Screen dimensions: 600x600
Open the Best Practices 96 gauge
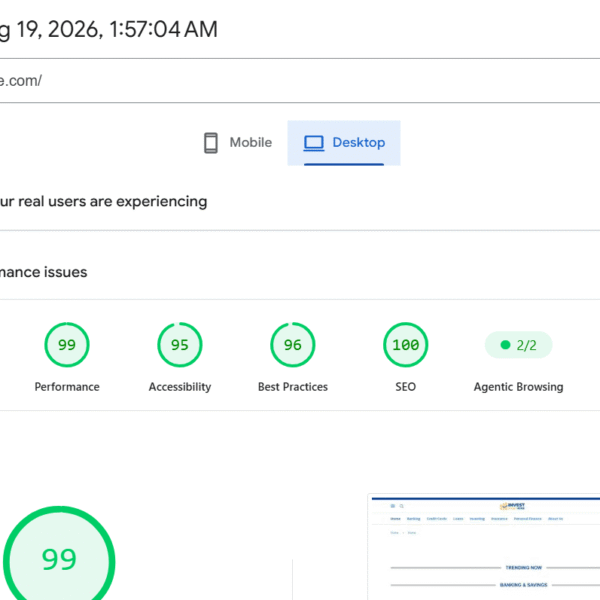coord(293,345)
